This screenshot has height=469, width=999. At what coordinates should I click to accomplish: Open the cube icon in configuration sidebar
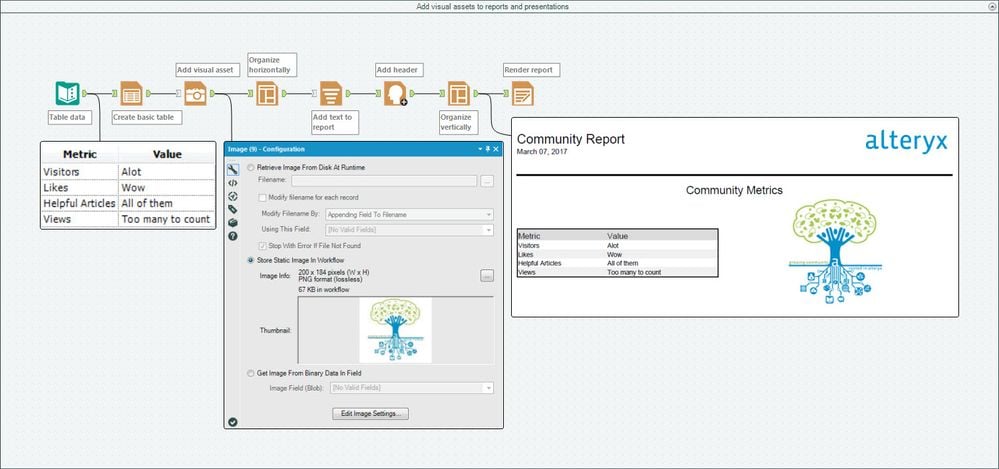[233, 222]
